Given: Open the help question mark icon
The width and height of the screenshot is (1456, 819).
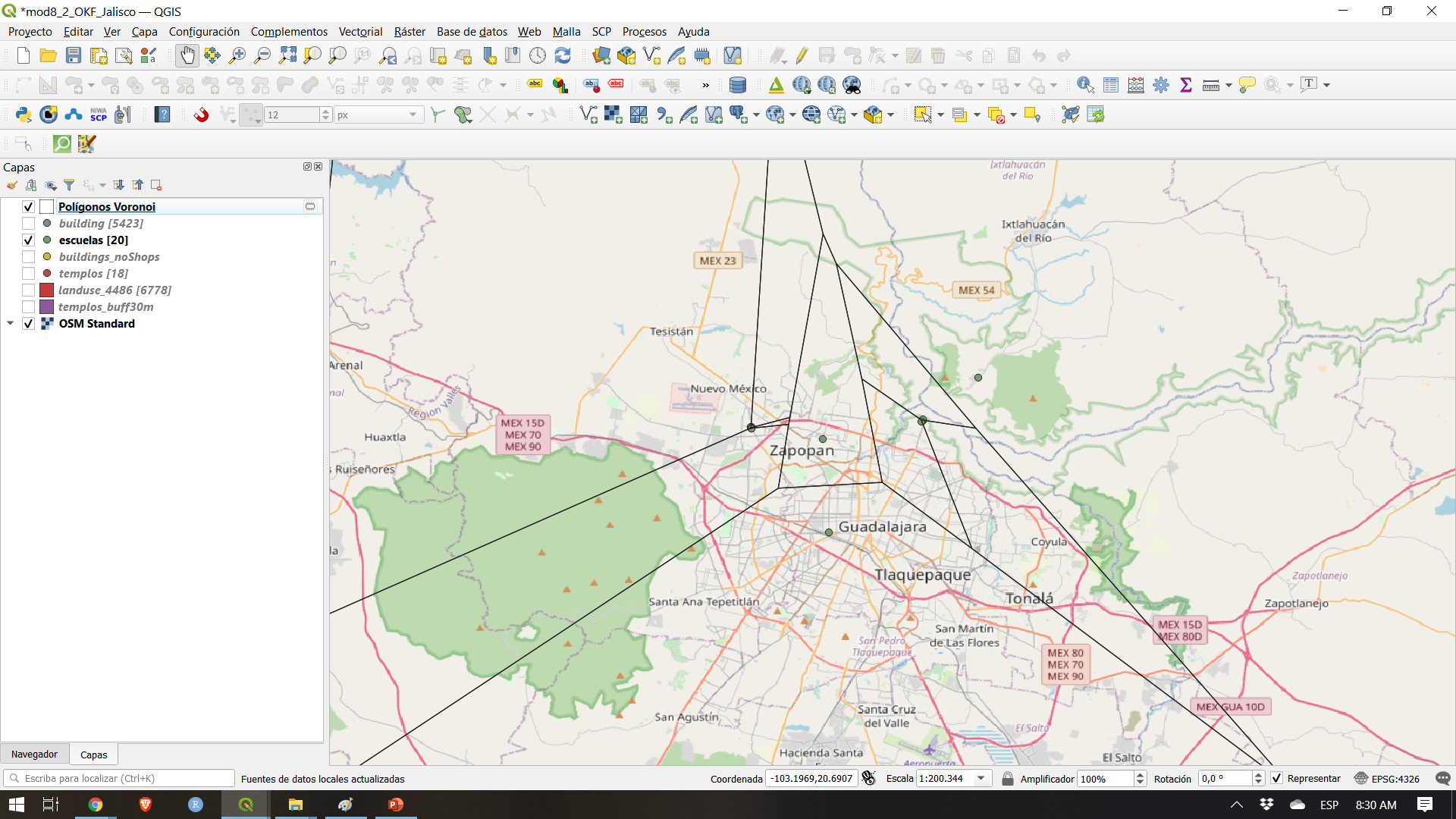Looking at the screenshot, I should click(x=162, y=115).
